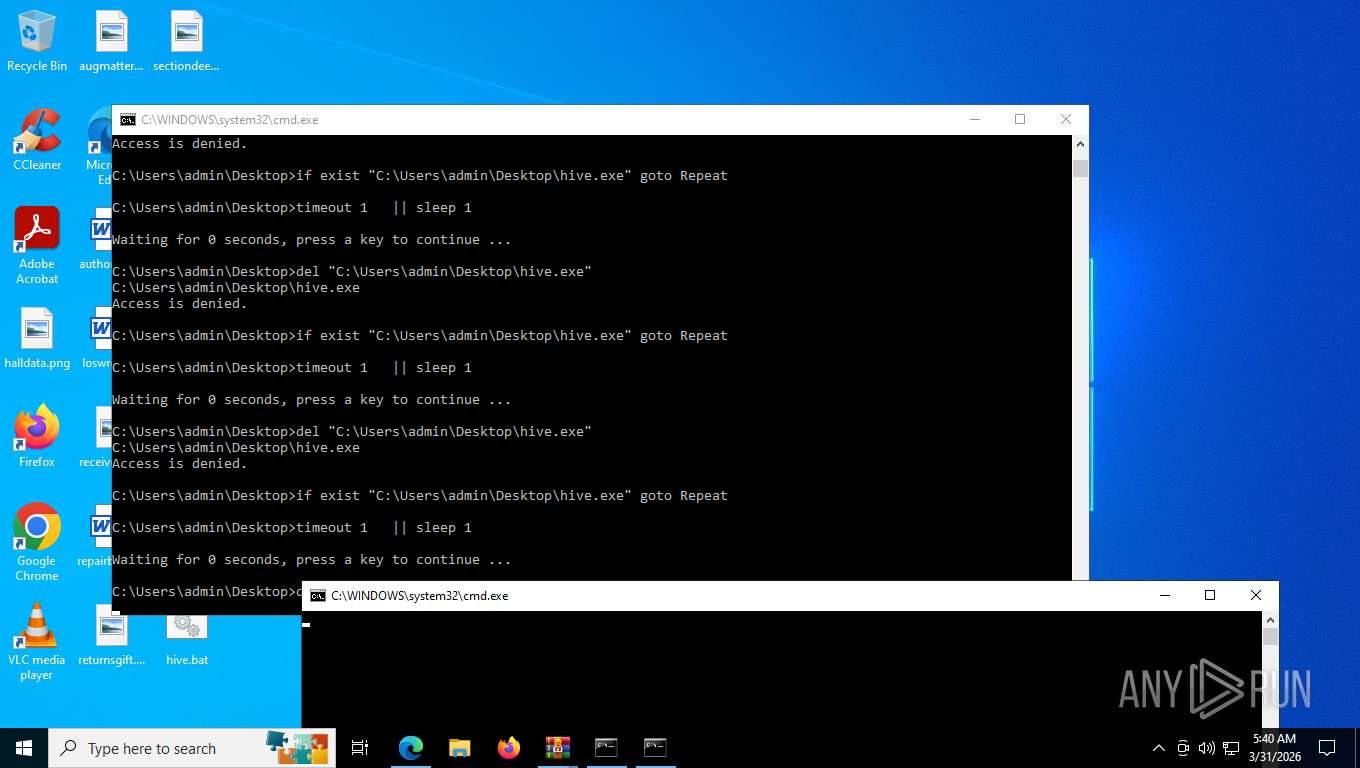Maximize the front cmd.exe window
The image size is (1360, 768).
1210,596
